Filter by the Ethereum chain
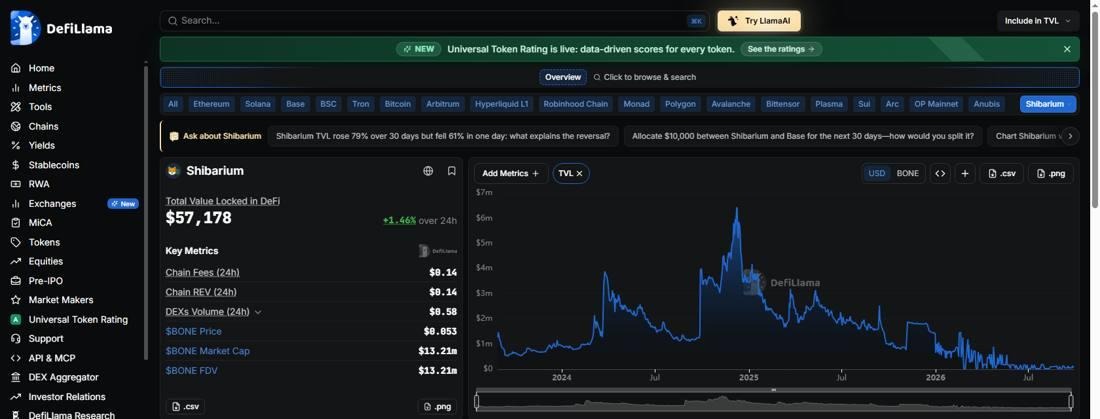 click(211, 104)
